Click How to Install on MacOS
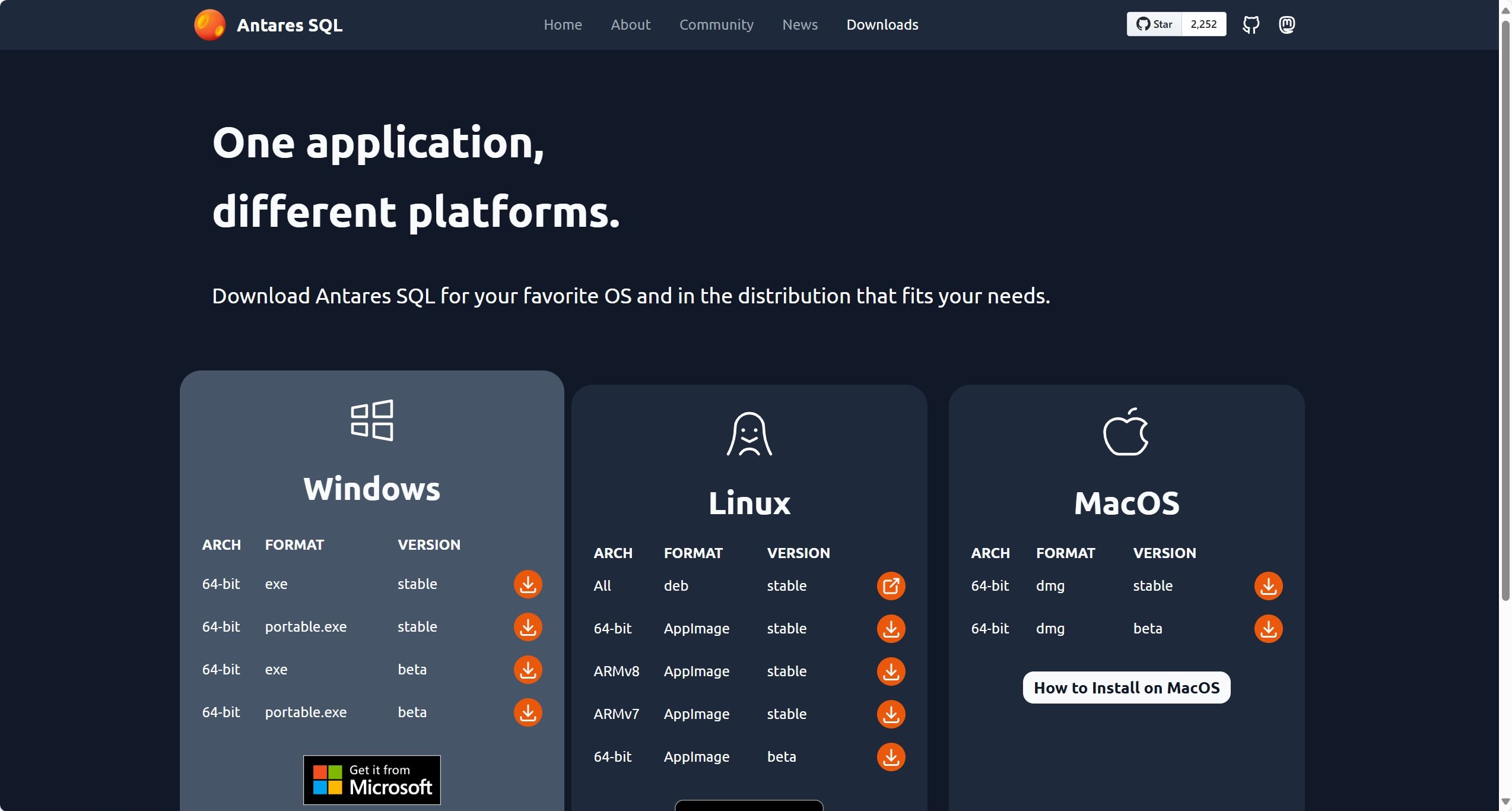Screen dimensions: 1512x811 (x=1126, y=688)
